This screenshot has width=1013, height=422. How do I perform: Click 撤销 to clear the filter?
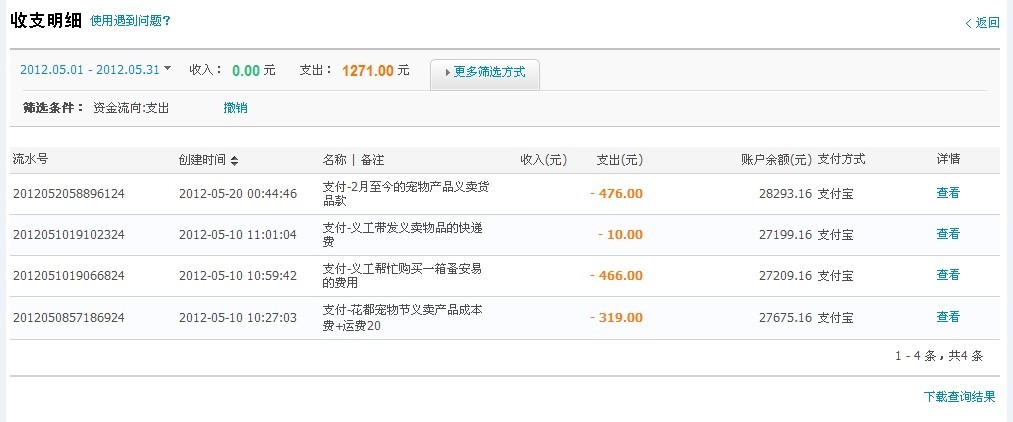235,108
